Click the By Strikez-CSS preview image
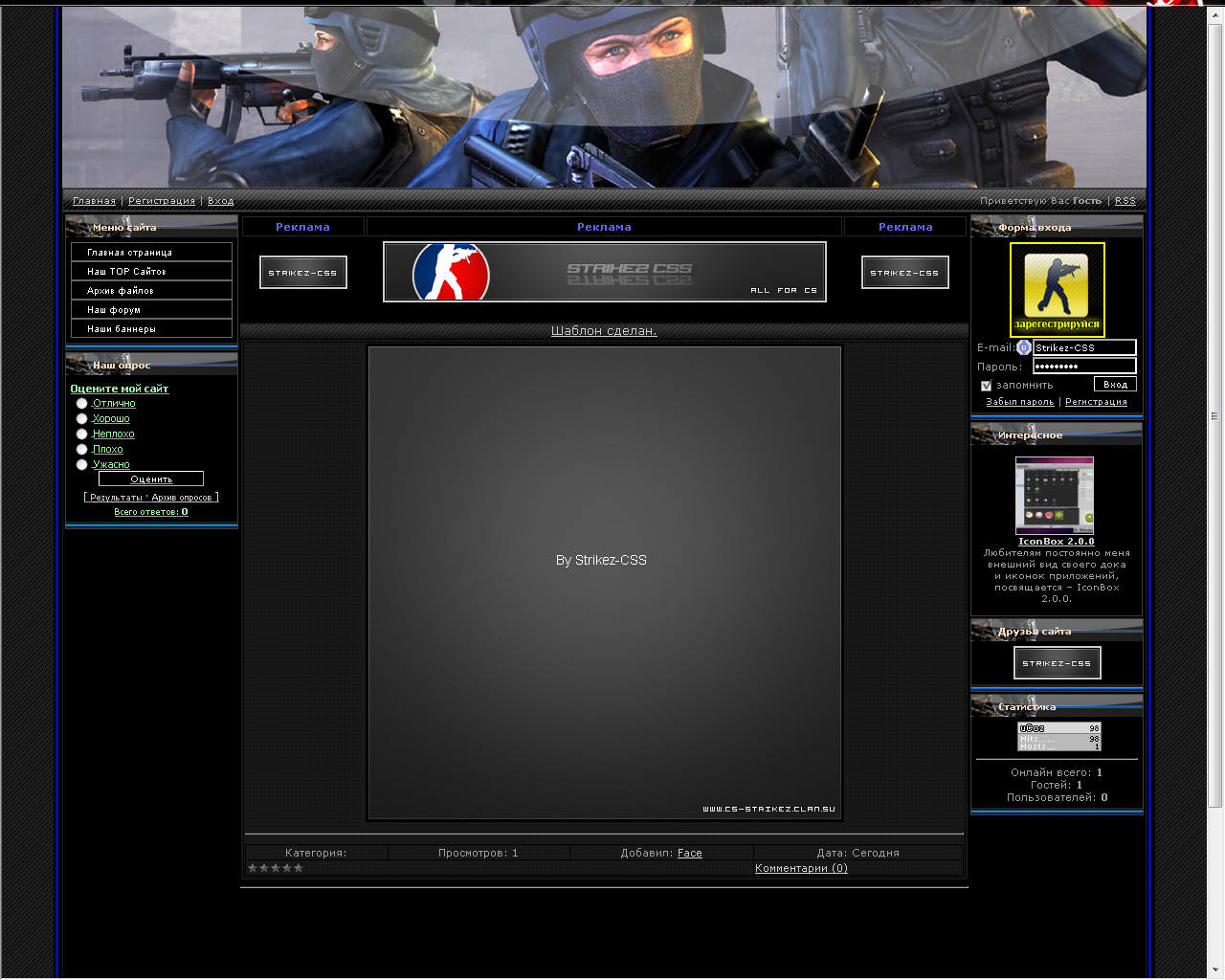Image resolution: width=1225 pixels, height=980 pixels. pyautogui.click(x=605, y=584)
